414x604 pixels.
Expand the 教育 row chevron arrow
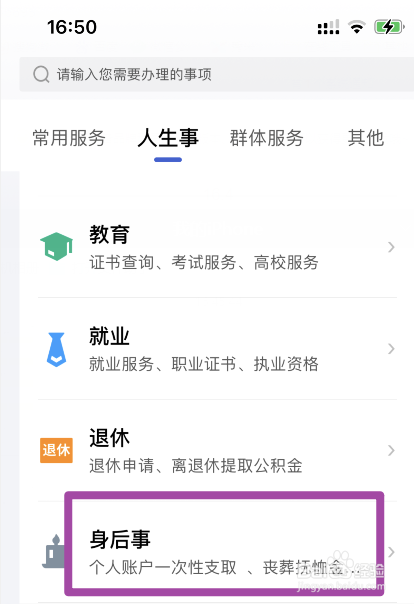click(x=391, y=247)
